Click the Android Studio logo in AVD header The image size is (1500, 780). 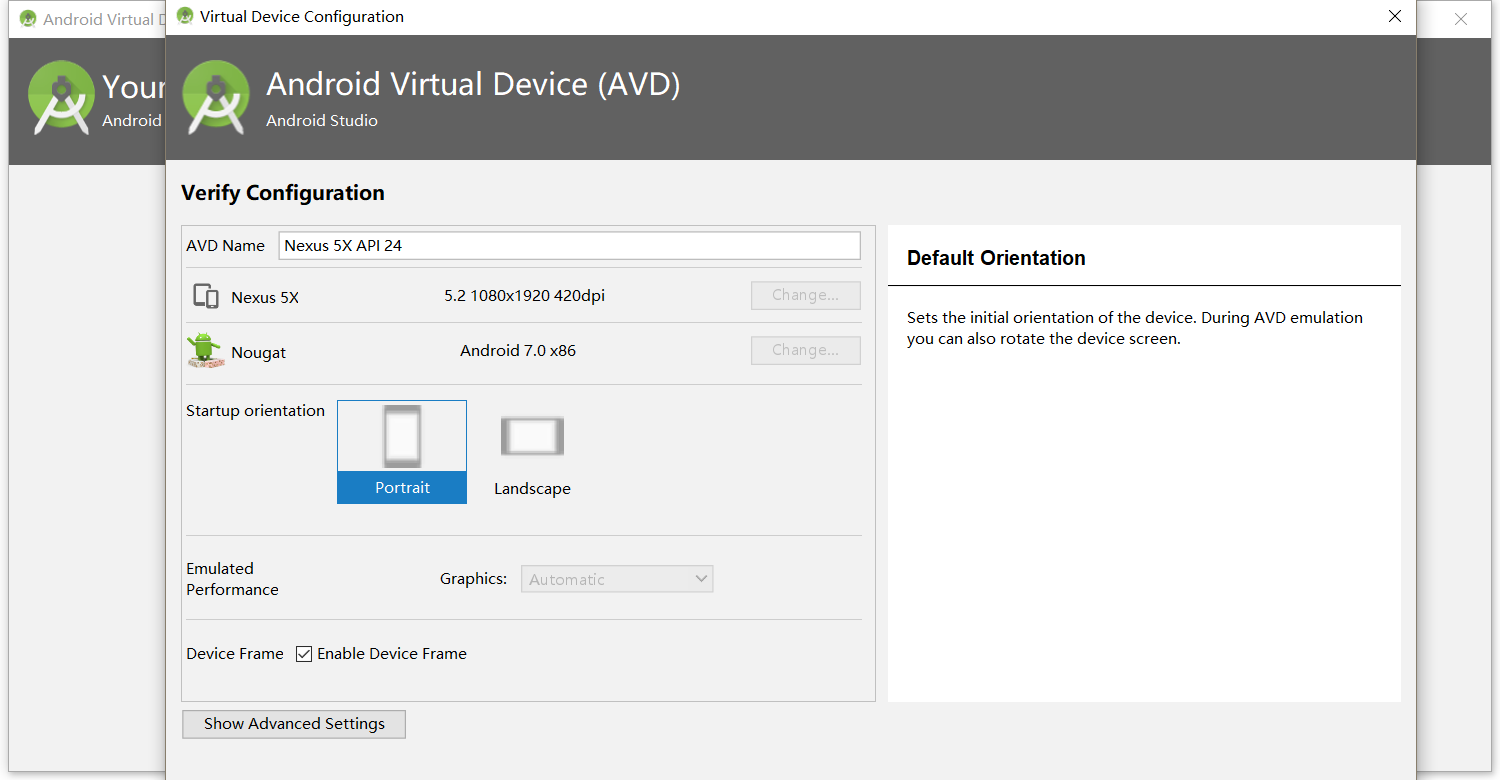click(216, 97)
